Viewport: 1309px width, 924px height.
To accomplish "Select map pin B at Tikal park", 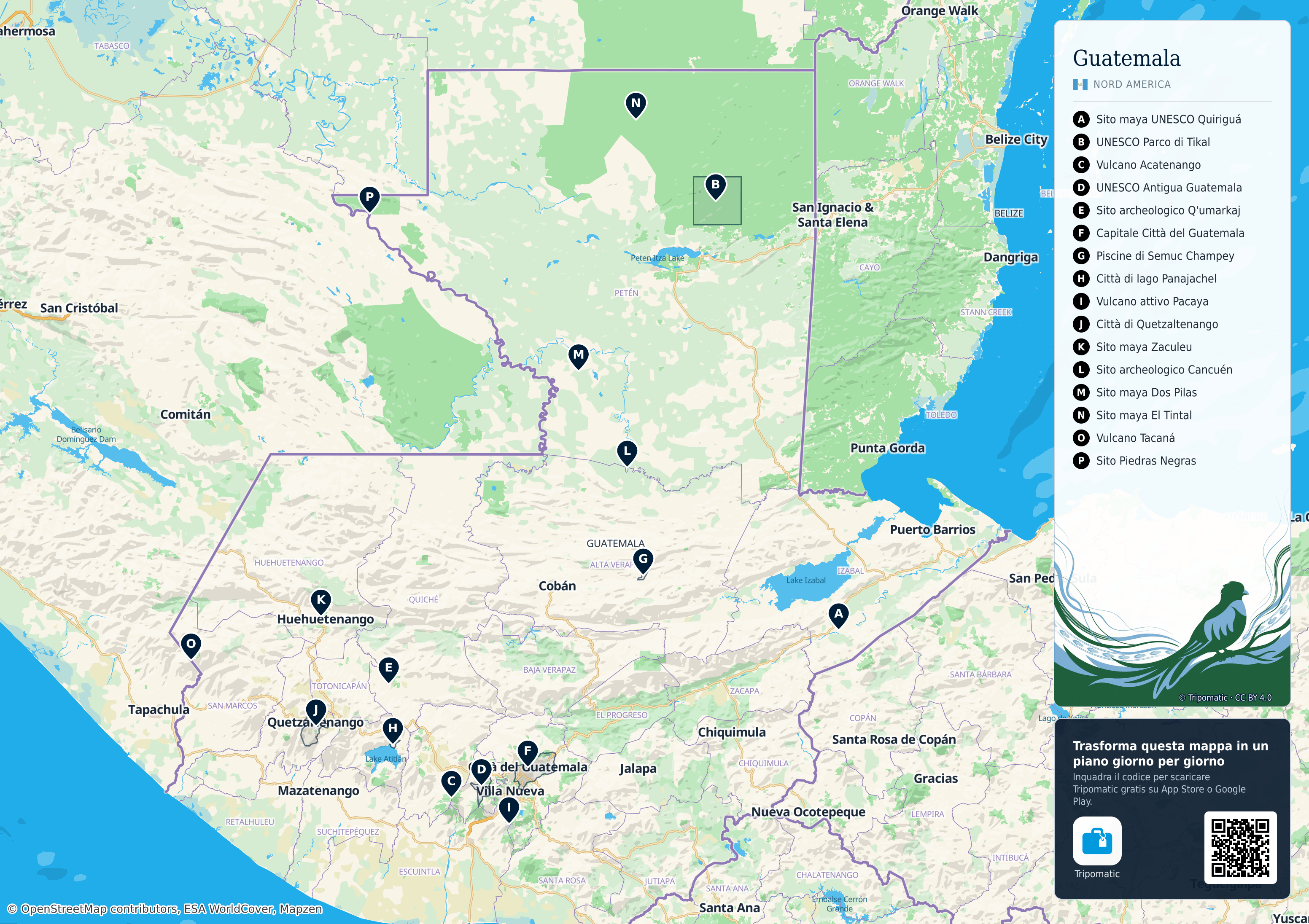I will 716,186.
